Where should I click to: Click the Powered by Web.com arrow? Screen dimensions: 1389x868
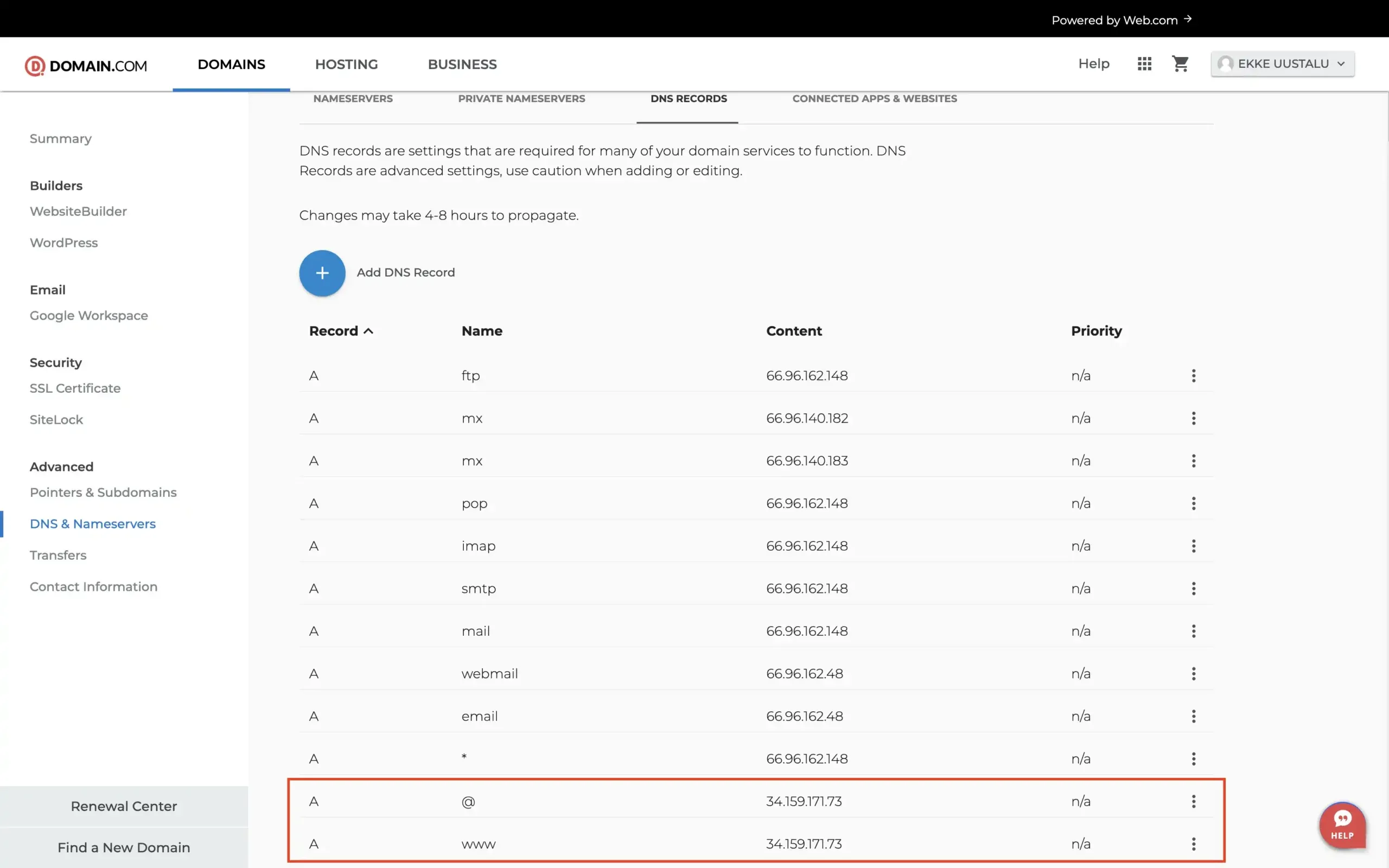click(x=1188, y=20)
